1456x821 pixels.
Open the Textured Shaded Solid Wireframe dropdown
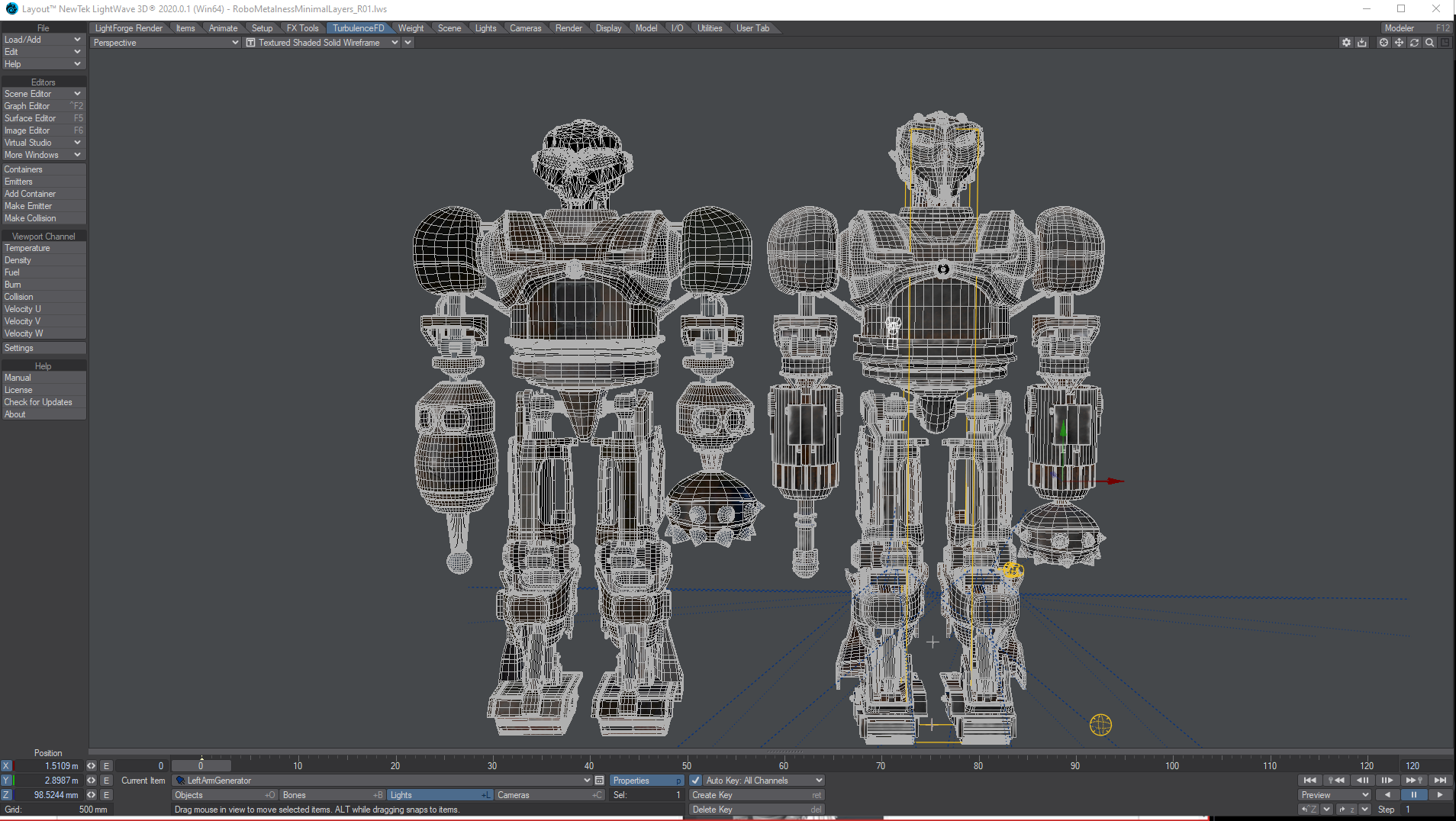pos(321,43)
